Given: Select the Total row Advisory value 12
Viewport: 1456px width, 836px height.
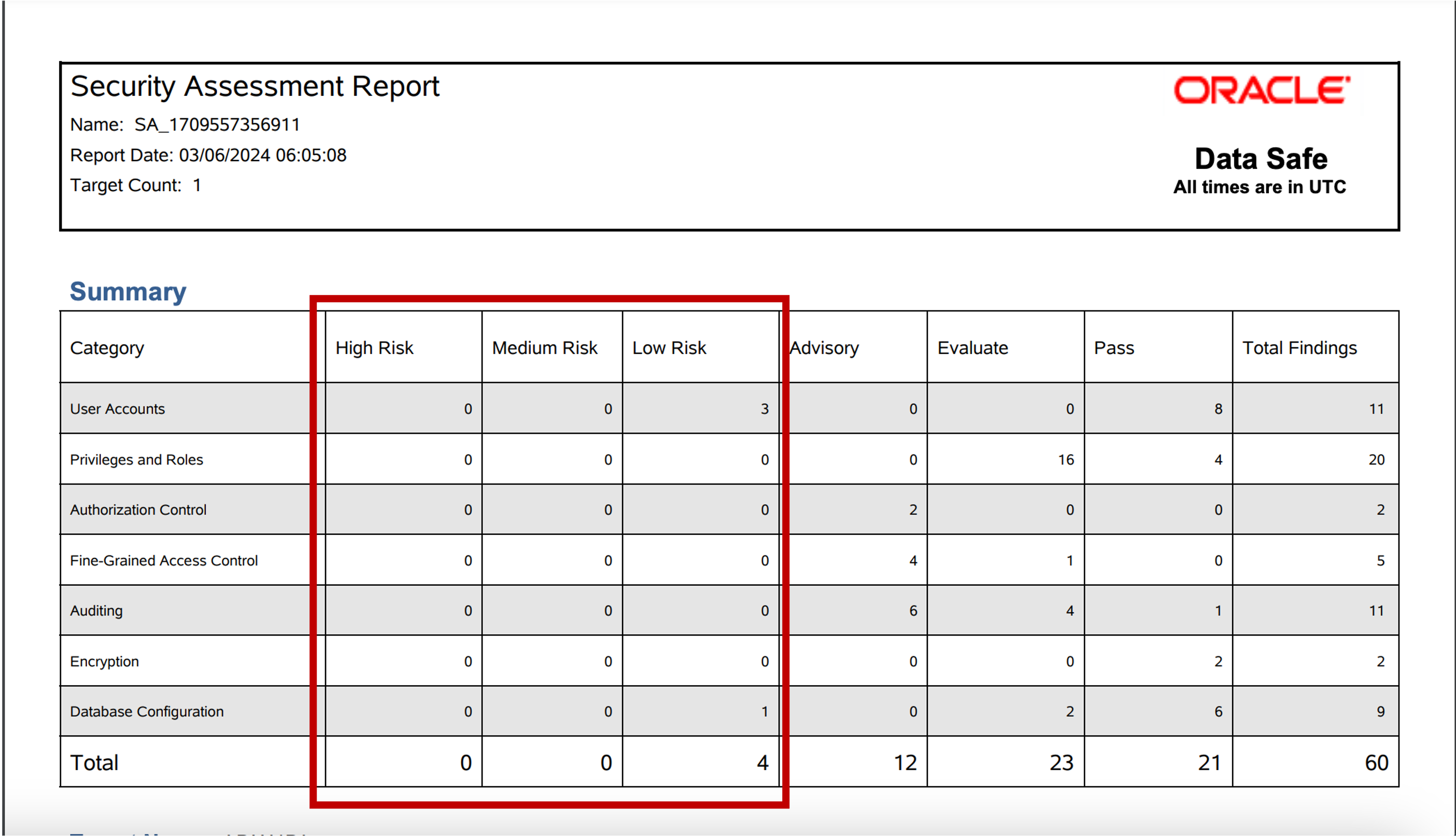Looking at the screenshot, I should pyautogui.click(x=906, y=763).
